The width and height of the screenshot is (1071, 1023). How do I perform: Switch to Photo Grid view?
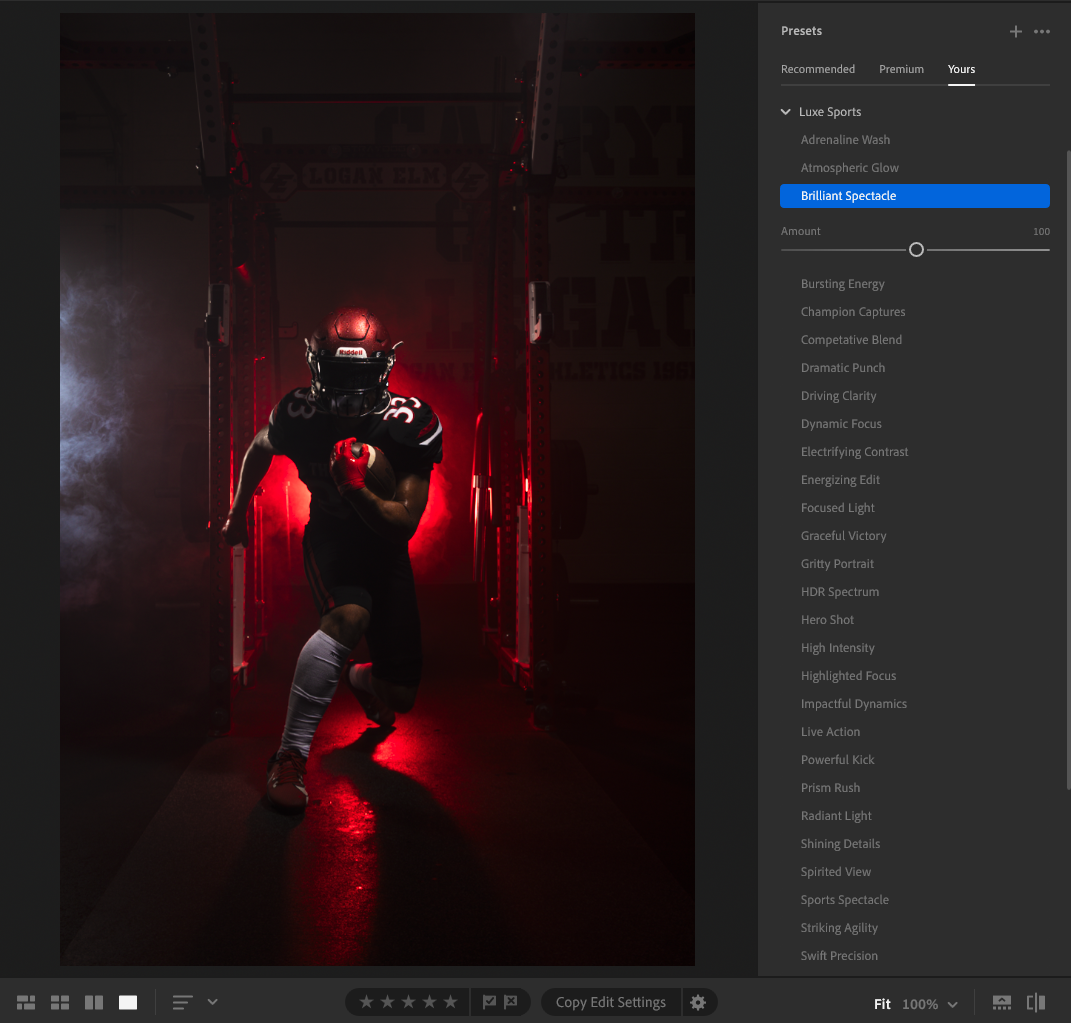(x=26, y=1002)
